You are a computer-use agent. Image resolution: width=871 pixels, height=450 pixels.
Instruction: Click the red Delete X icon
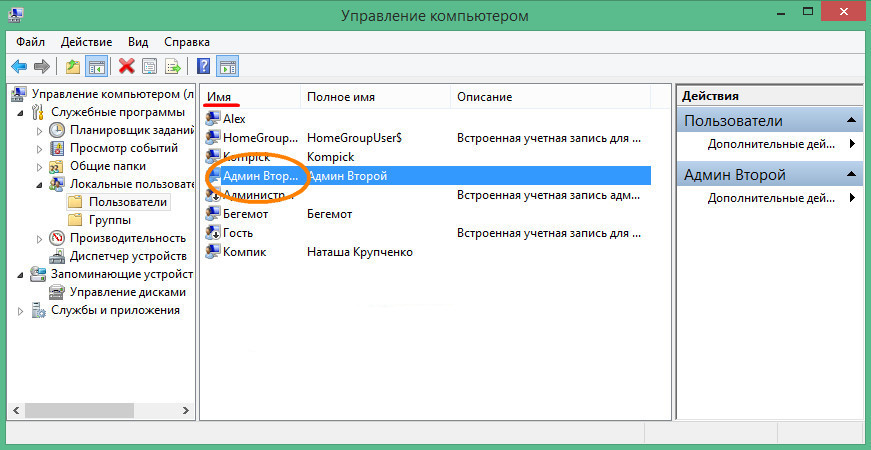127,67
